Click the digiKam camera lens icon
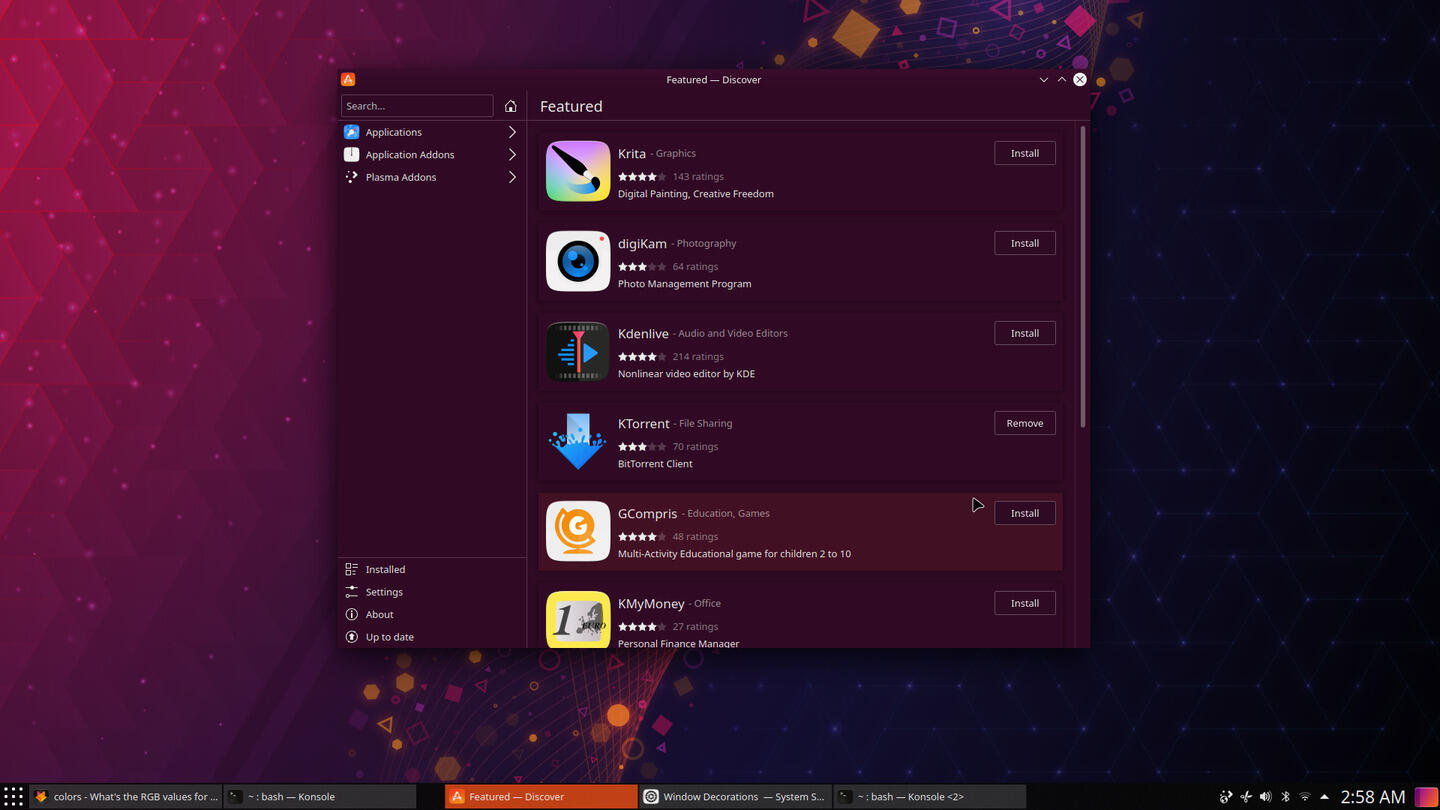 click(x=578, y=261)
